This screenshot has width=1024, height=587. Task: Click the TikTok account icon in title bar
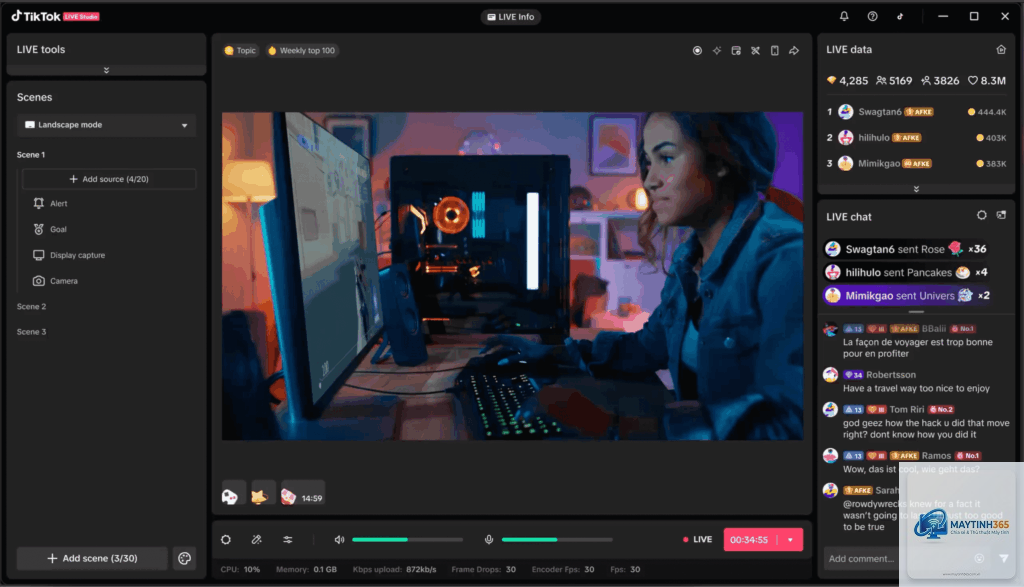[x=900, y=16]
